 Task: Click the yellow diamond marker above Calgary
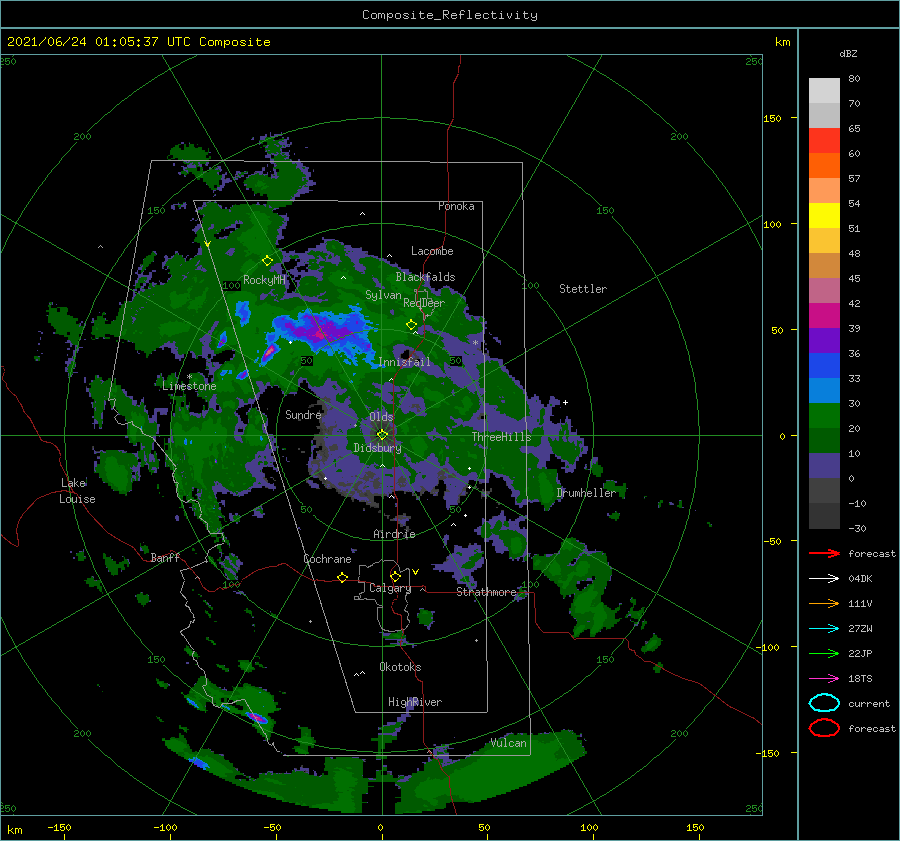coord(395,576)
